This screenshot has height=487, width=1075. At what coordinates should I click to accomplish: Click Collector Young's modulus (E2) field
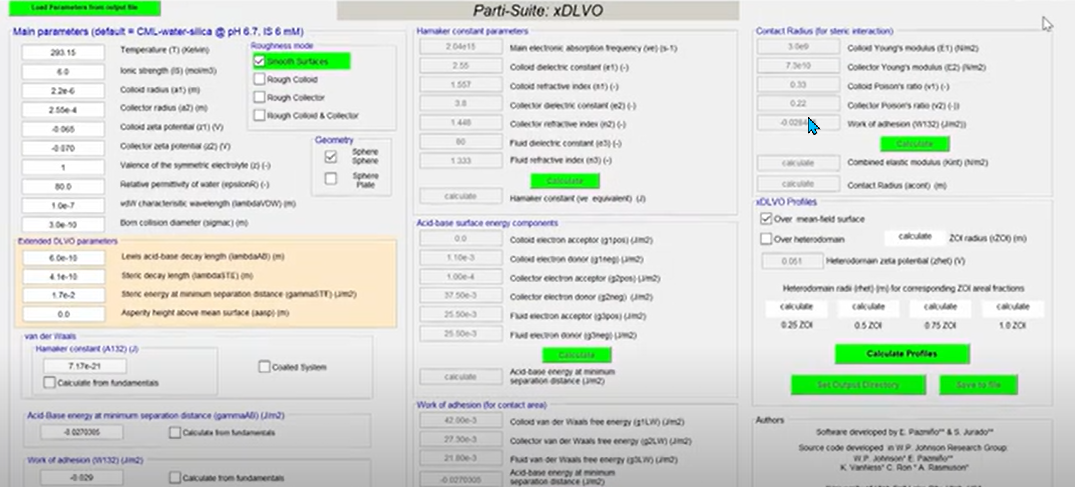click(x=798, y=66)
